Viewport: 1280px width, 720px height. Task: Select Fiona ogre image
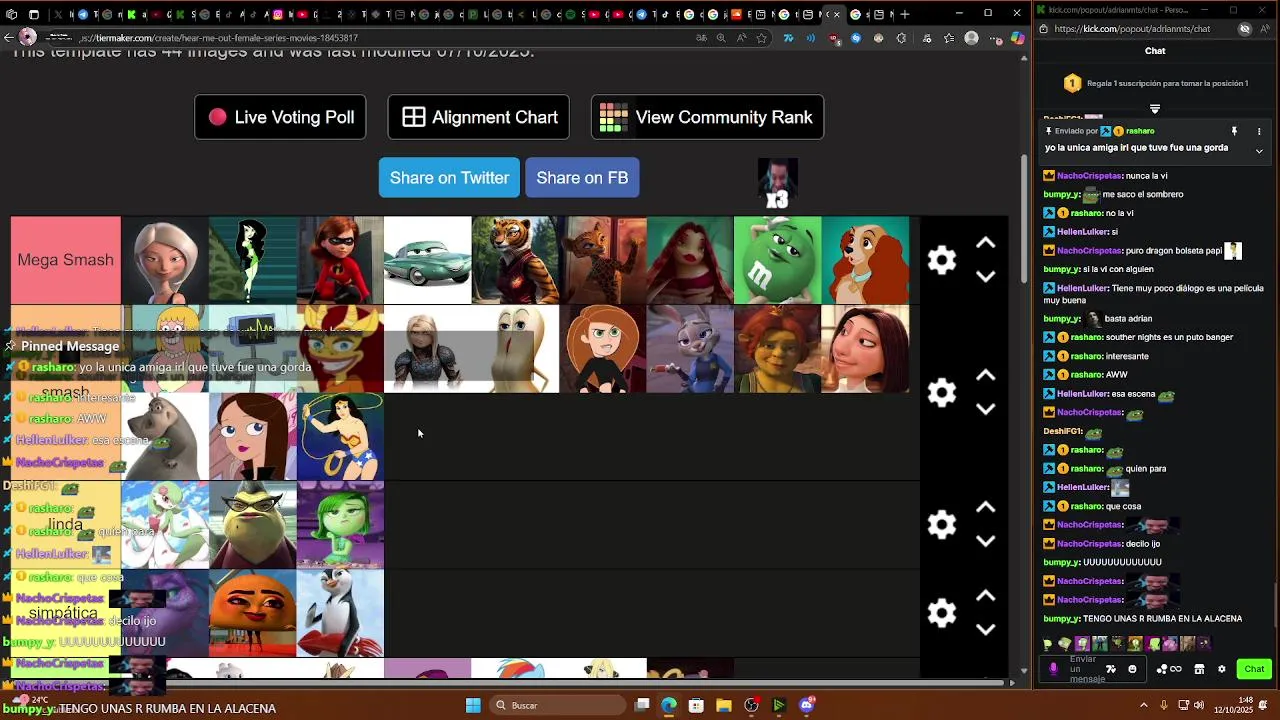pyautogui.click(x=777, y=348)
